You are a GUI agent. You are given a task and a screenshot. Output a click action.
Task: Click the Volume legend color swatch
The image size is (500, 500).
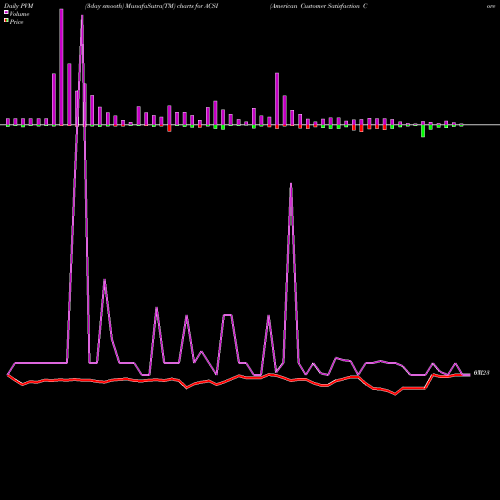click(6, 12)
